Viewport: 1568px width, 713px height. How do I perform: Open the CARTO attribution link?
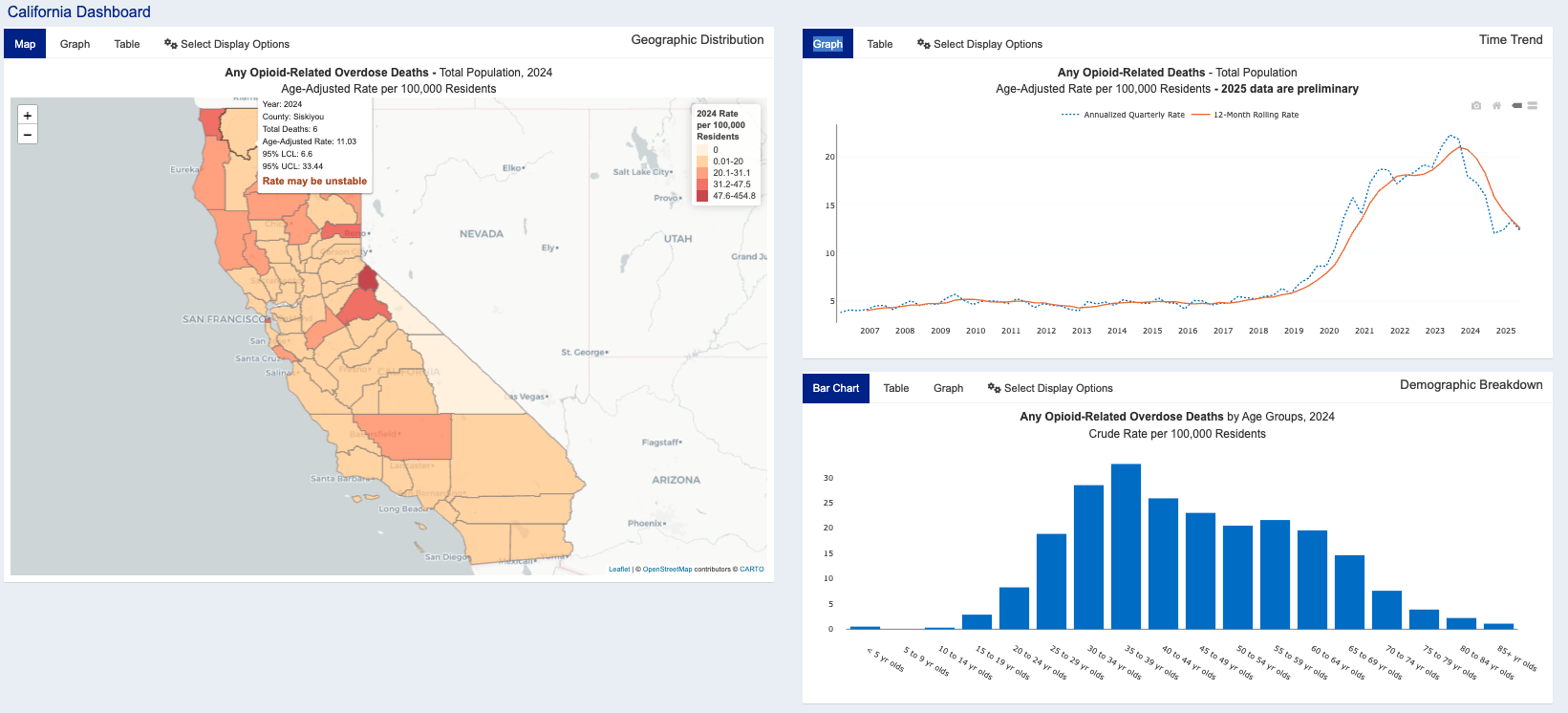[x=752, y=569]
